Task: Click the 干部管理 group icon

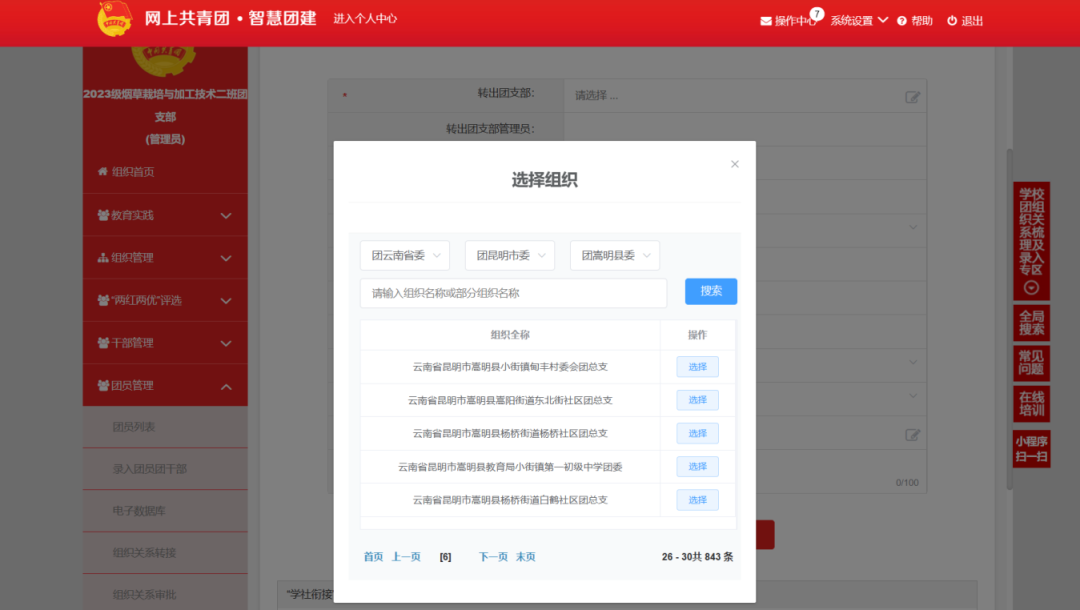Action: click(x=103, y=343)
